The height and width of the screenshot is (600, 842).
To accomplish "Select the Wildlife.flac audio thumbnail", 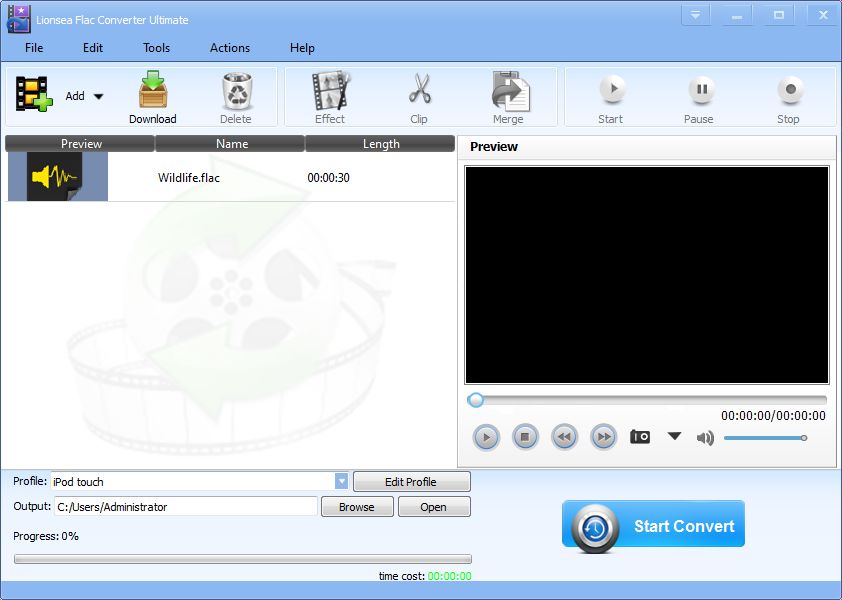I will (x=58, y=177).
